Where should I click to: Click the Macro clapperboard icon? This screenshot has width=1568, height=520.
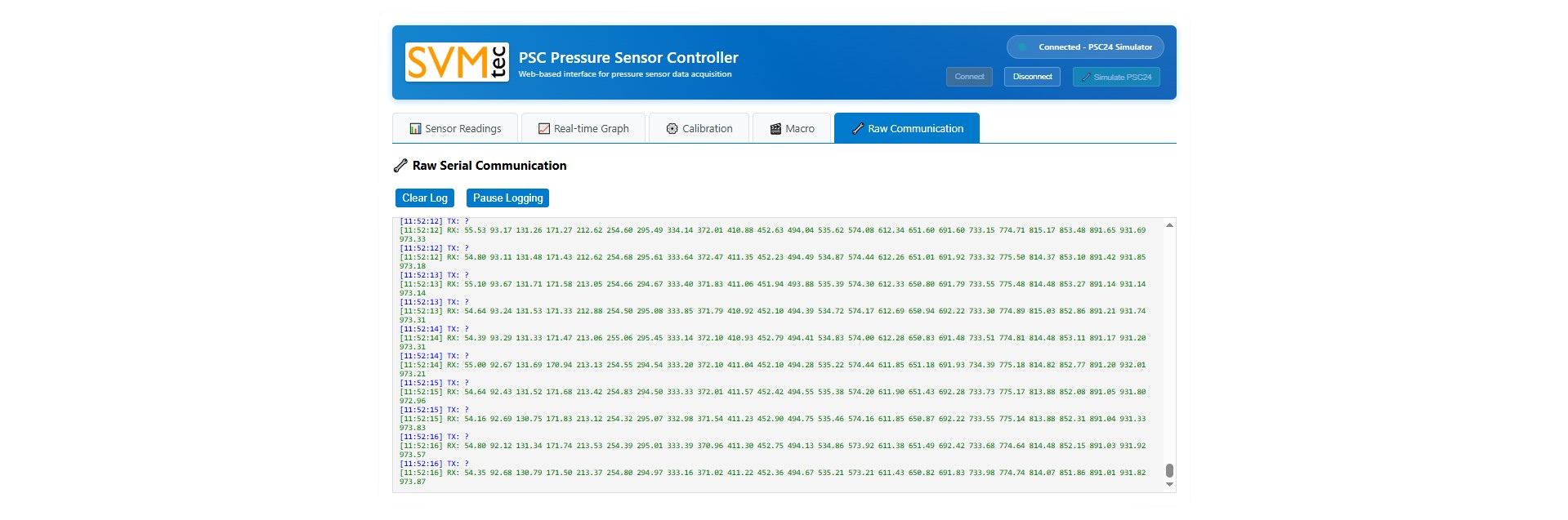775,129
